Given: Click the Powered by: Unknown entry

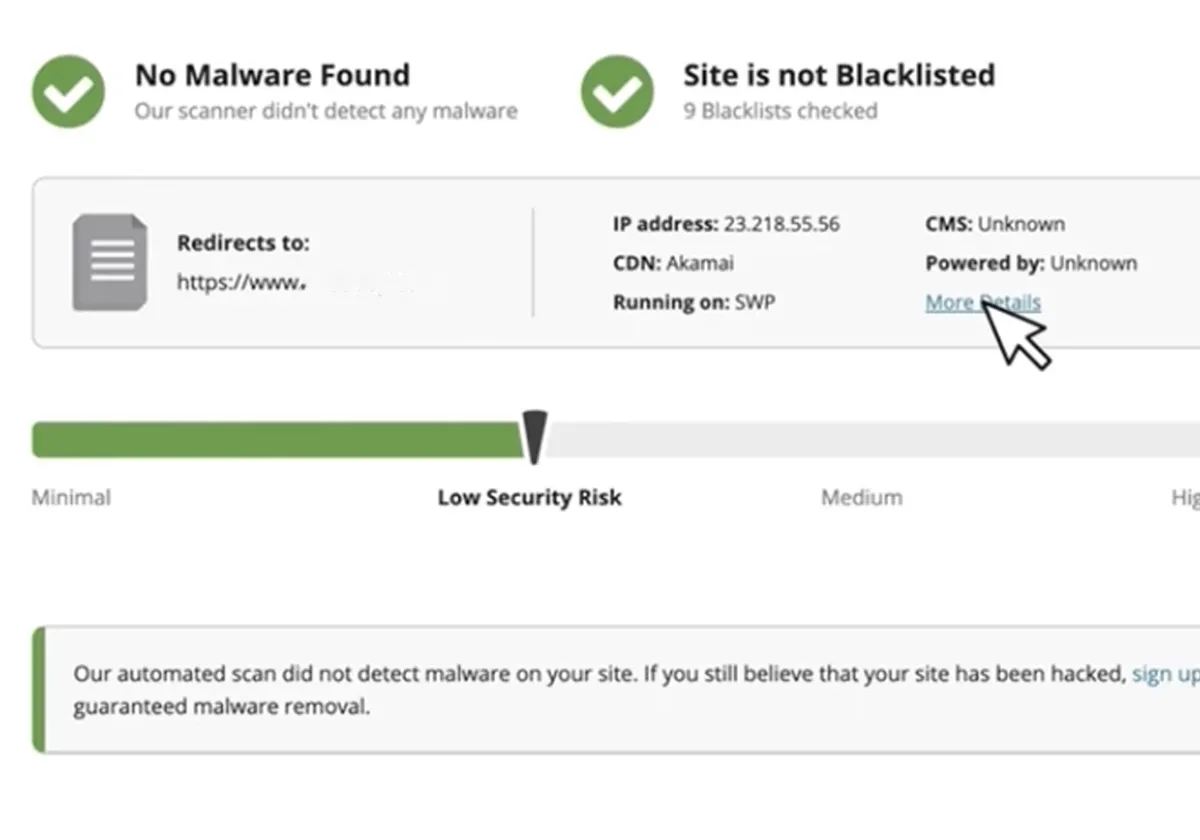Looking at the screenshot, I should (1031, 263).
